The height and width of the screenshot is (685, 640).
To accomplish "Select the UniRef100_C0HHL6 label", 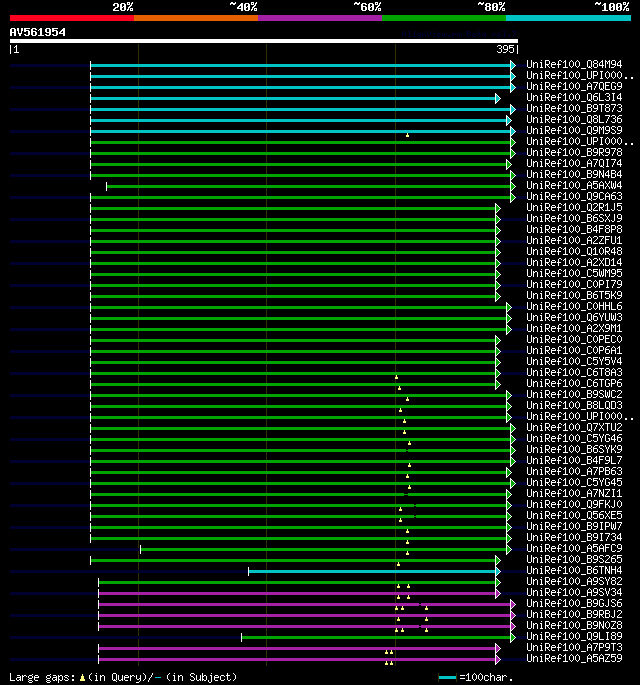I will [574, 307].
